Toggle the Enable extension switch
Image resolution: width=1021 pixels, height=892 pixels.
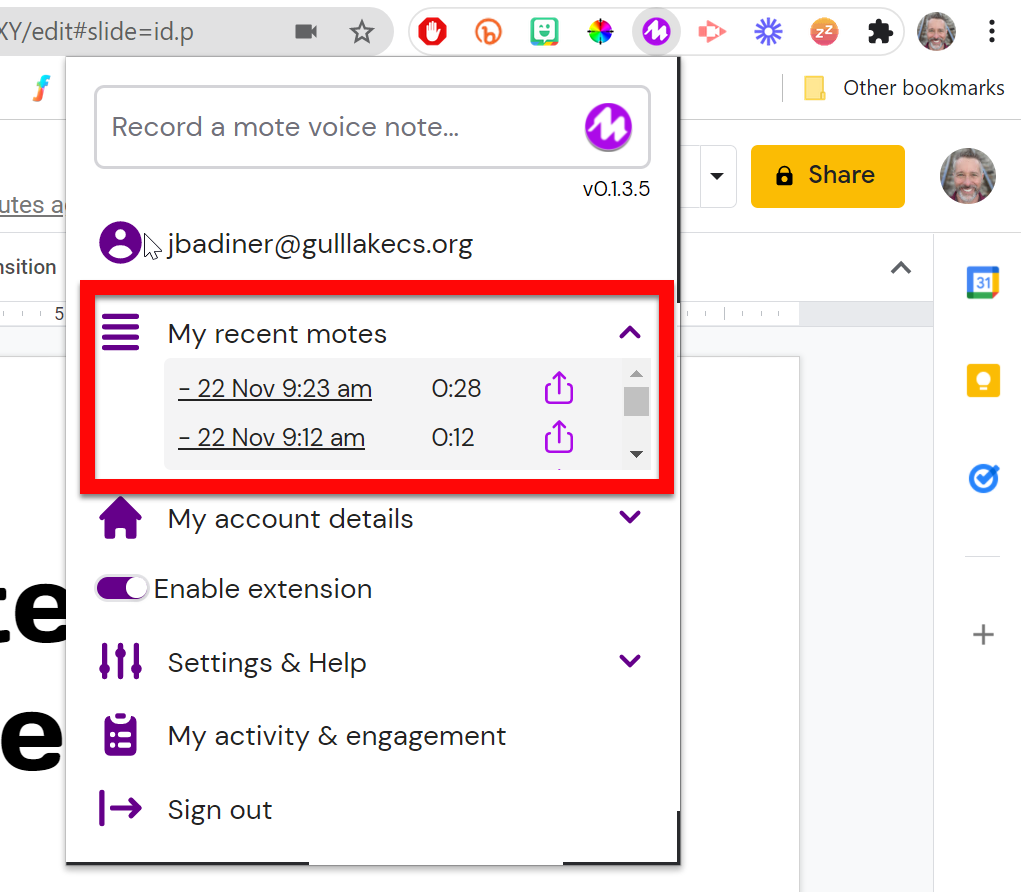[x=122, y=588]
